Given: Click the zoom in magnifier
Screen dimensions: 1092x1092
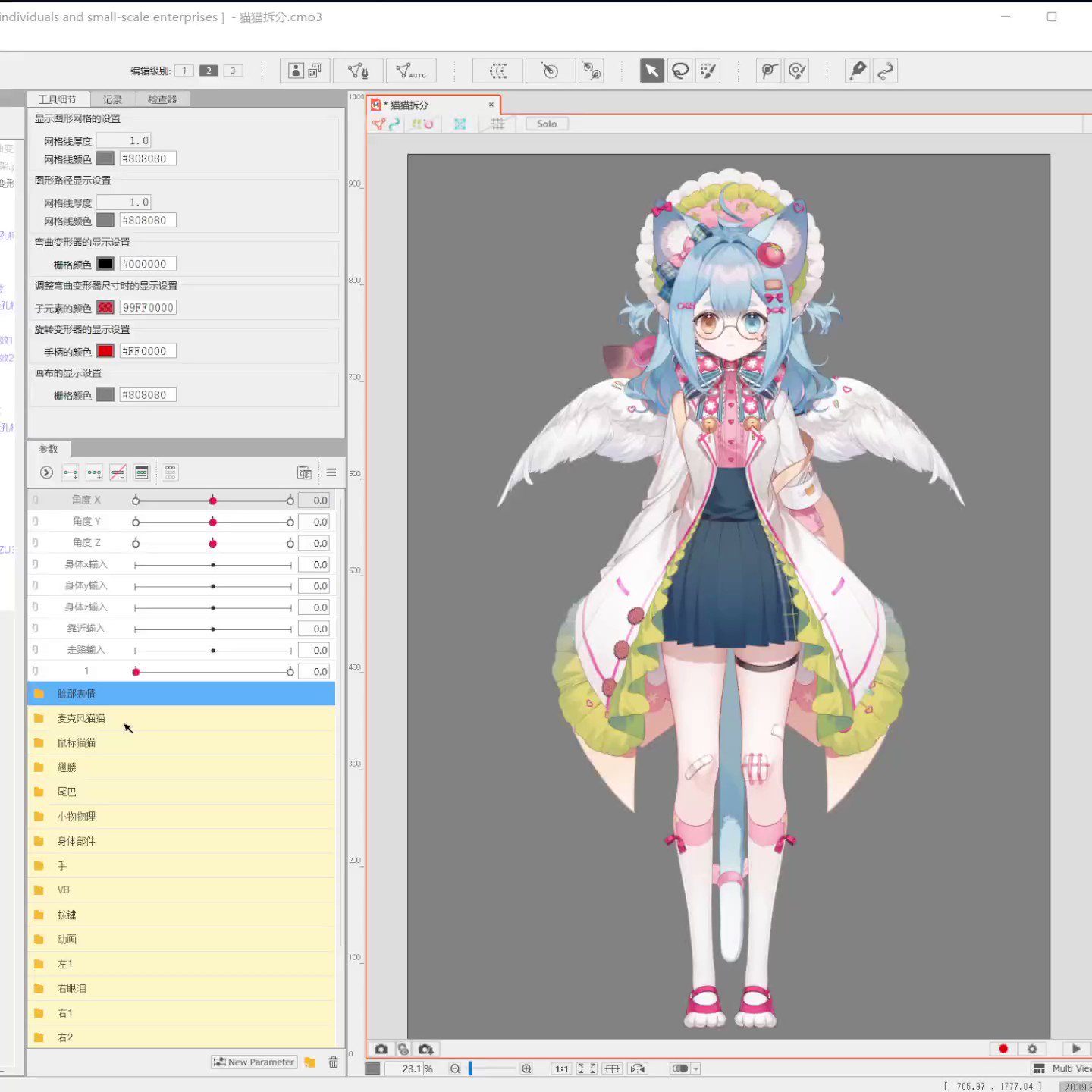Looking at the screenshot, I should coord(526,1068).
